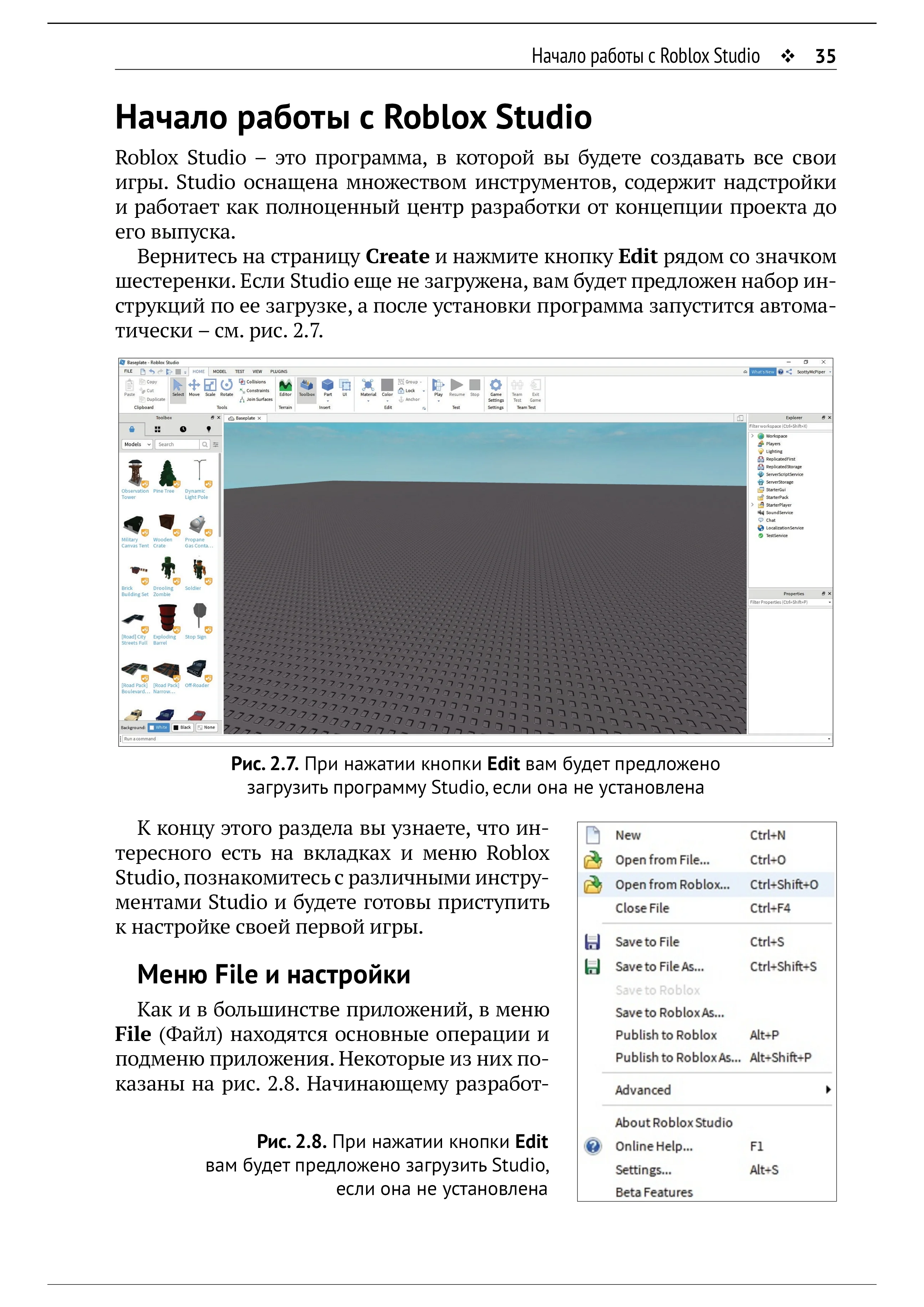
Task: Expand the StarterPlayer tree node
Action: 753,505
